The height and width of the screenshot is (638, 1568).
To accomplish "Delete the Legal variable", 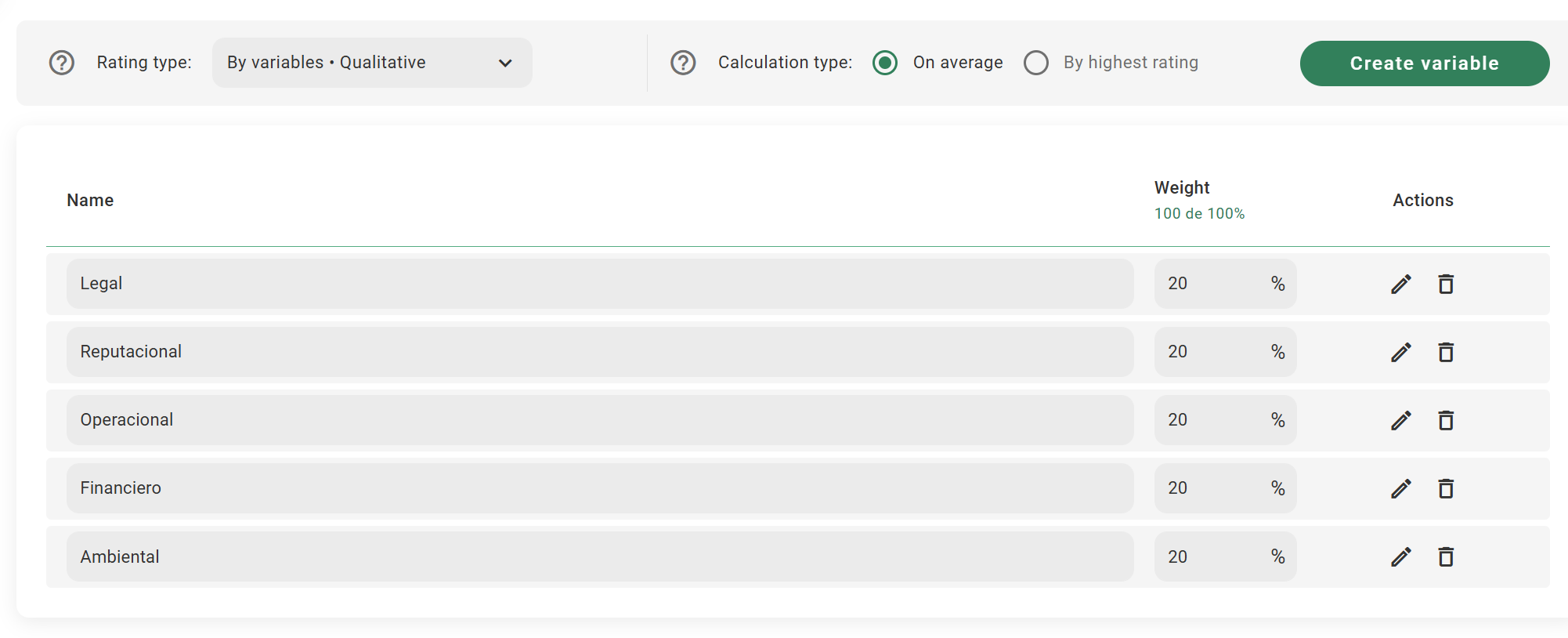I will pos(1446,284).
